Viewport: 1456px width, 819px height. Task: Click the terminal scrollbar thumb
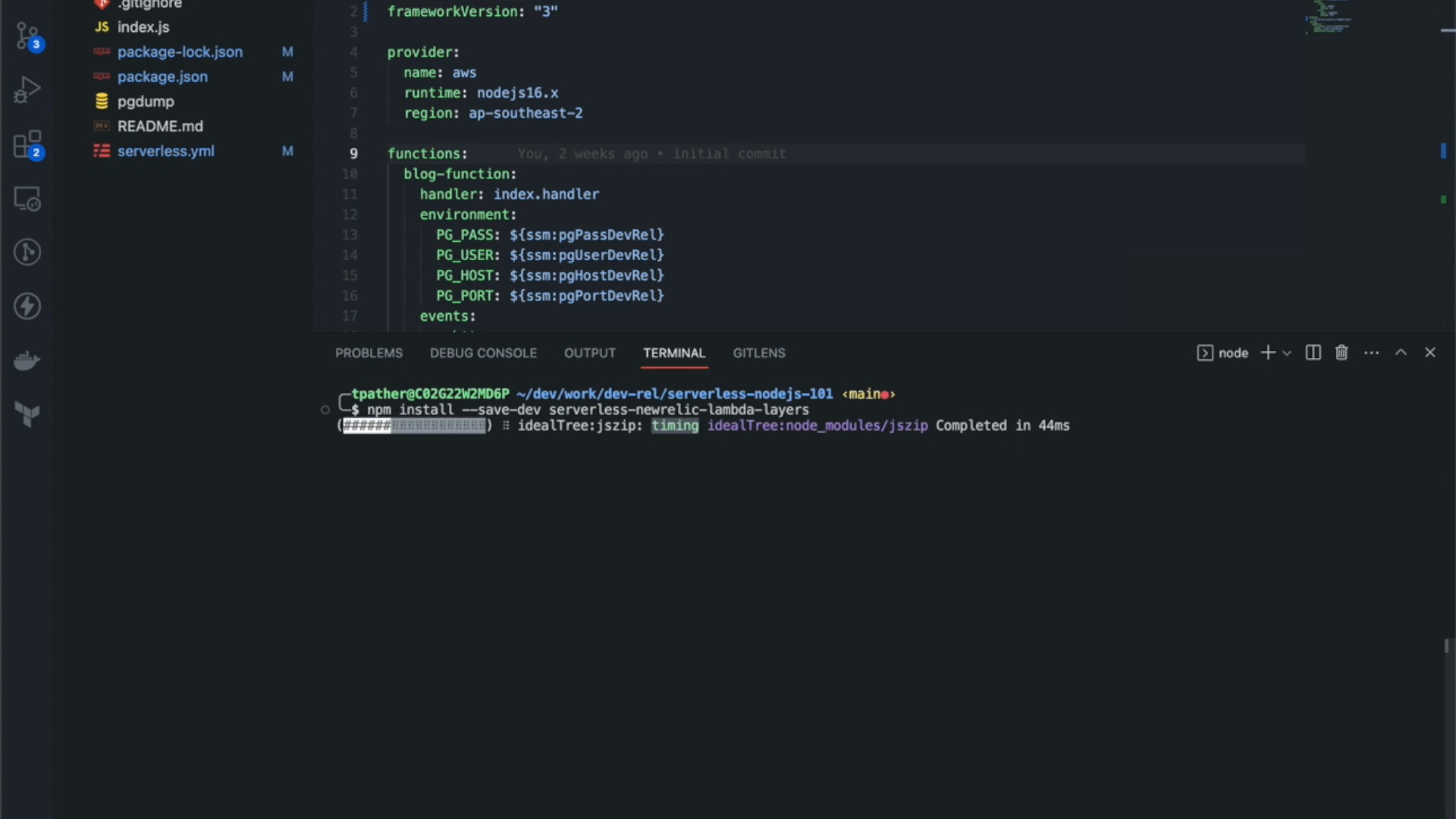pos(1447,646)
